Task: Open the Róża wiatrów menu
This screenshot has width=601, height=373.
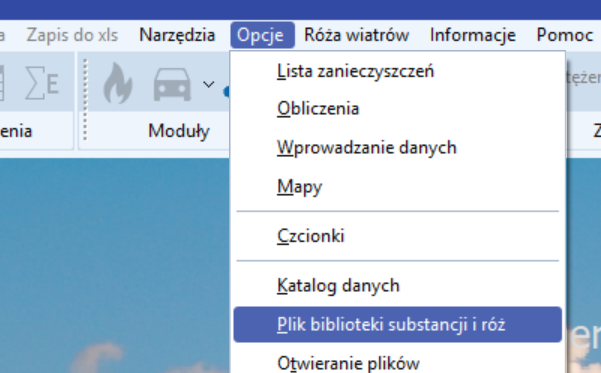Action: [356, 35]
